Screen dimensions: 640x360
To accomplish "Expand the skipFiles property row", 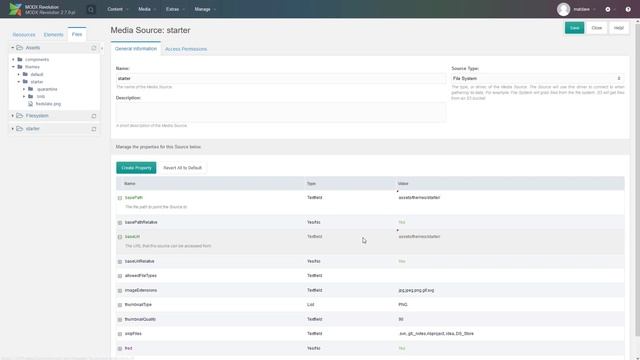I will click(x=120, y=334).
